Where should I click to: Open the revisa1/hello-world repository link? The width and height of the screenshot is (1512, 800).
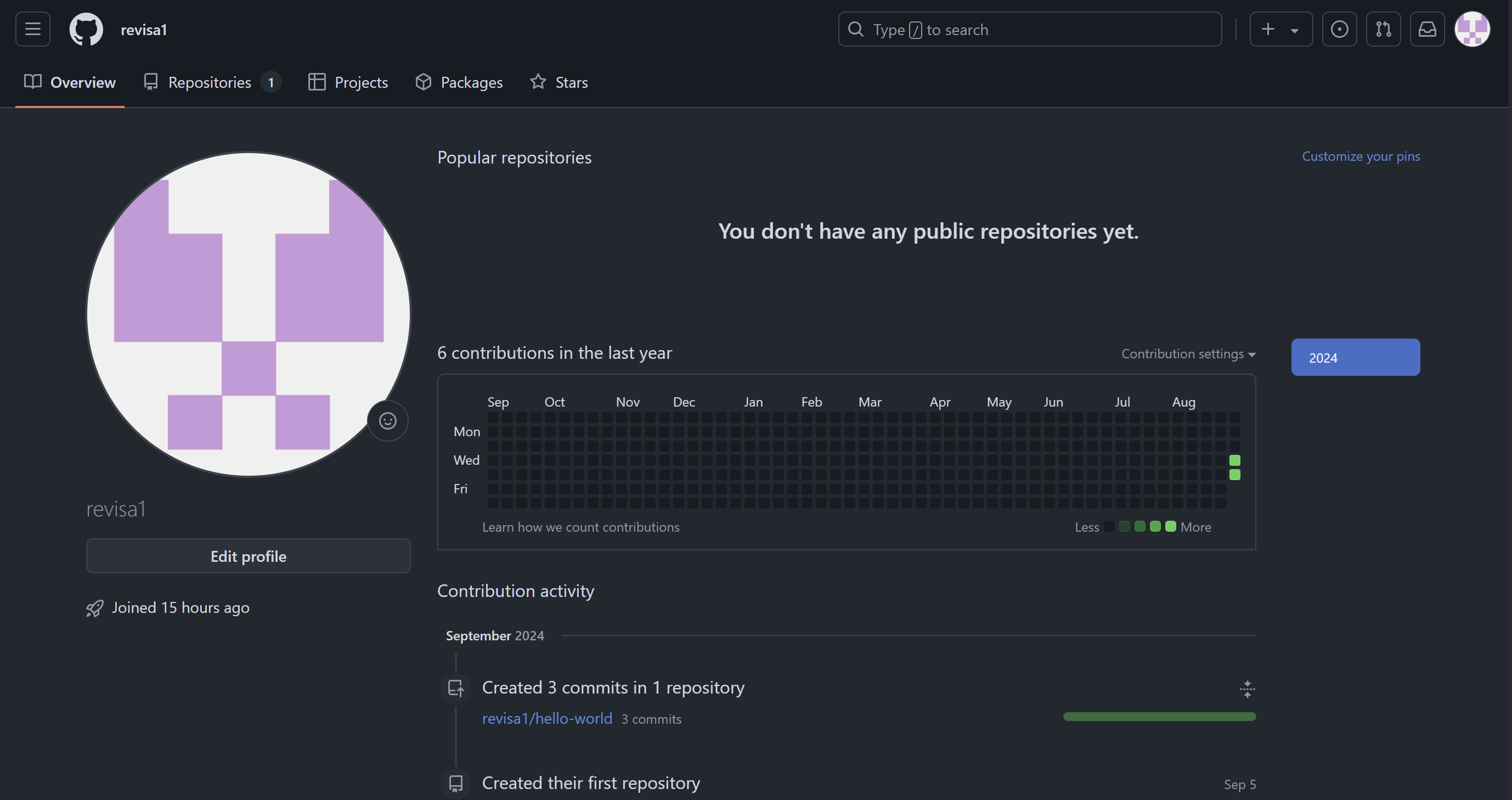click(547, 718)
